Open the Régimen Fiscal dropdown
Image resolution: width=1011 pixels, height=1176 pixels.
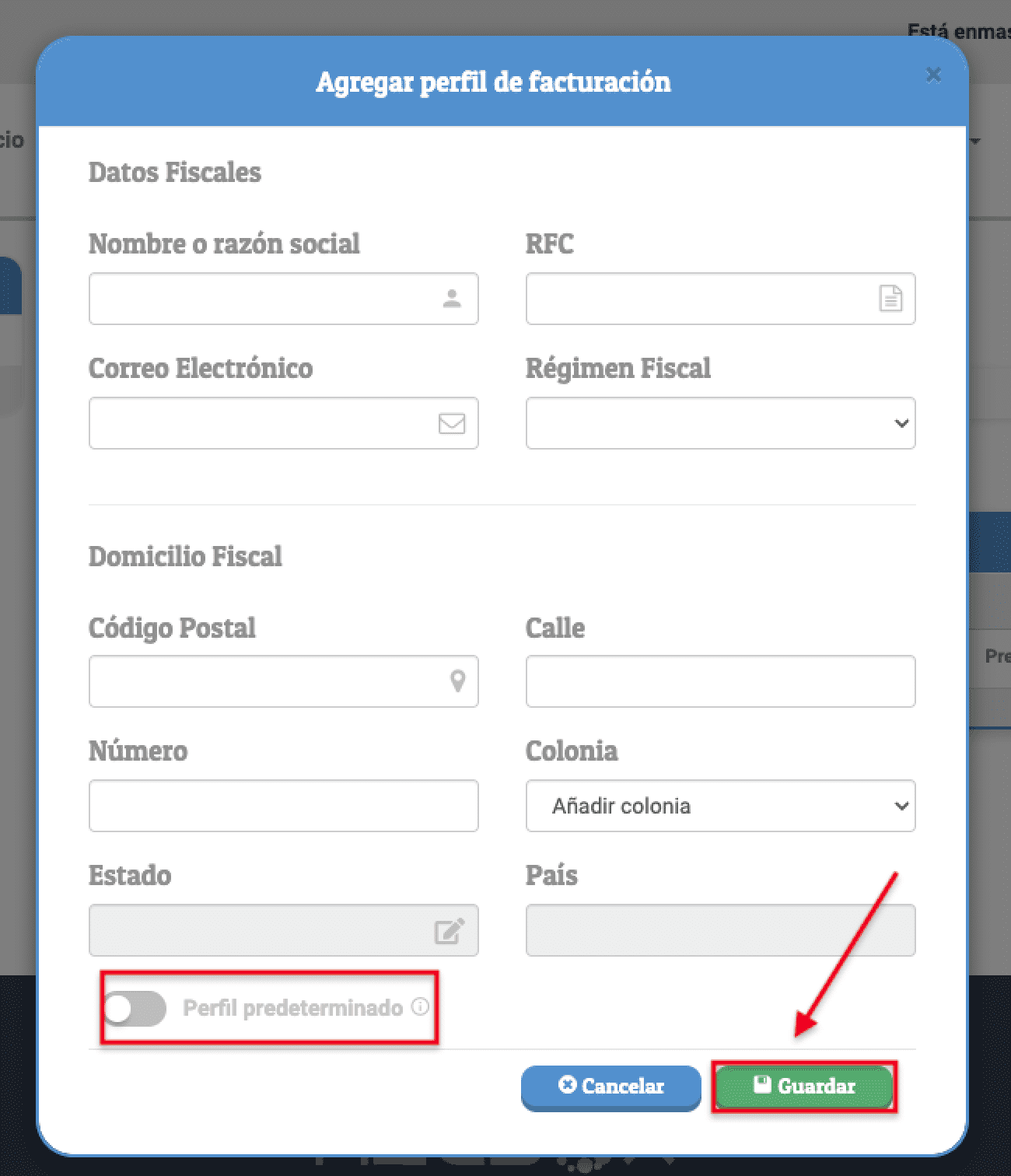pyautogui.click(x=720, y=423)
